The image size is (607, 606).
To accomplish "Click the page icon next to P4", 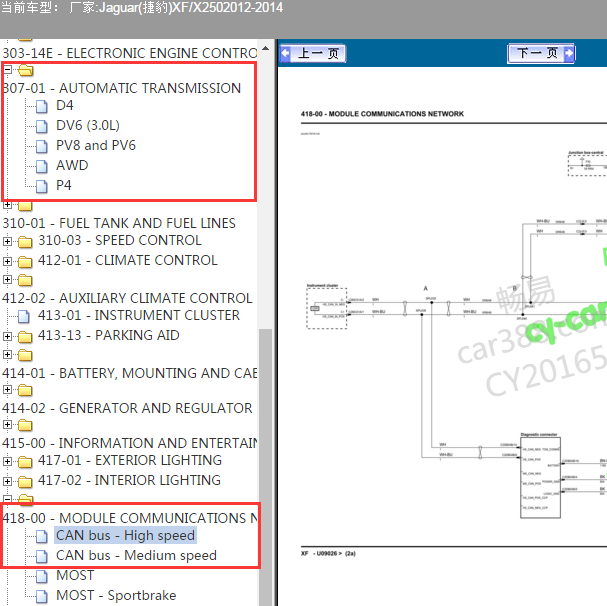I will pyautogui.click(x=41, y=186).
